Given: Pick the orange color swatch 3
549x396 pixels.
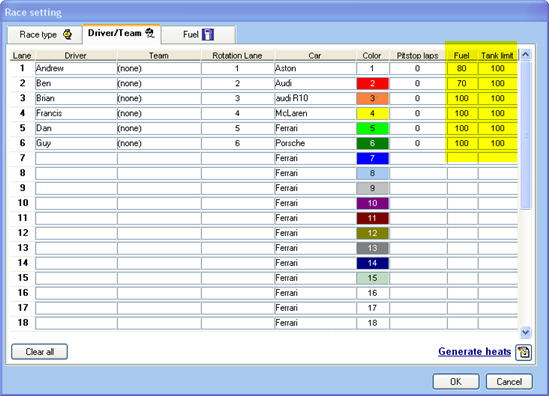Looking at the screenshot, I should point(373,98).
